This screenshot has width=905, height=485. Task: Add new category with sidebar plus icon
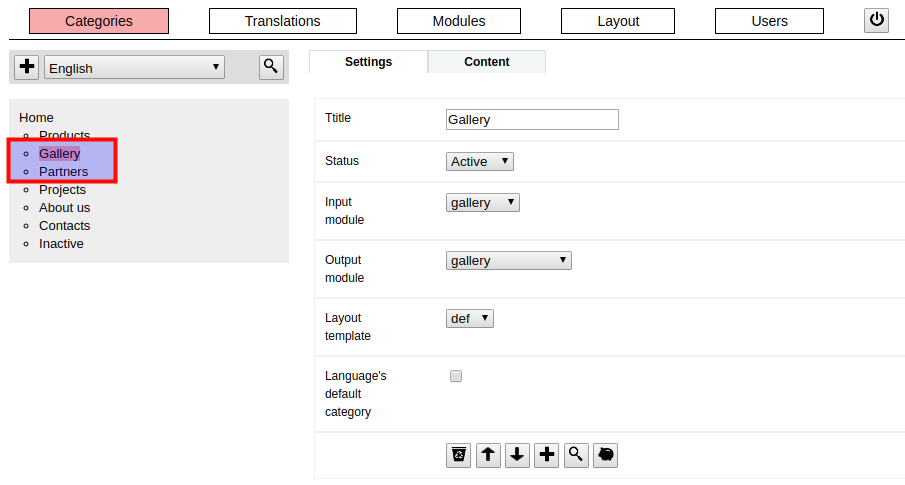[x=27, y=67]
